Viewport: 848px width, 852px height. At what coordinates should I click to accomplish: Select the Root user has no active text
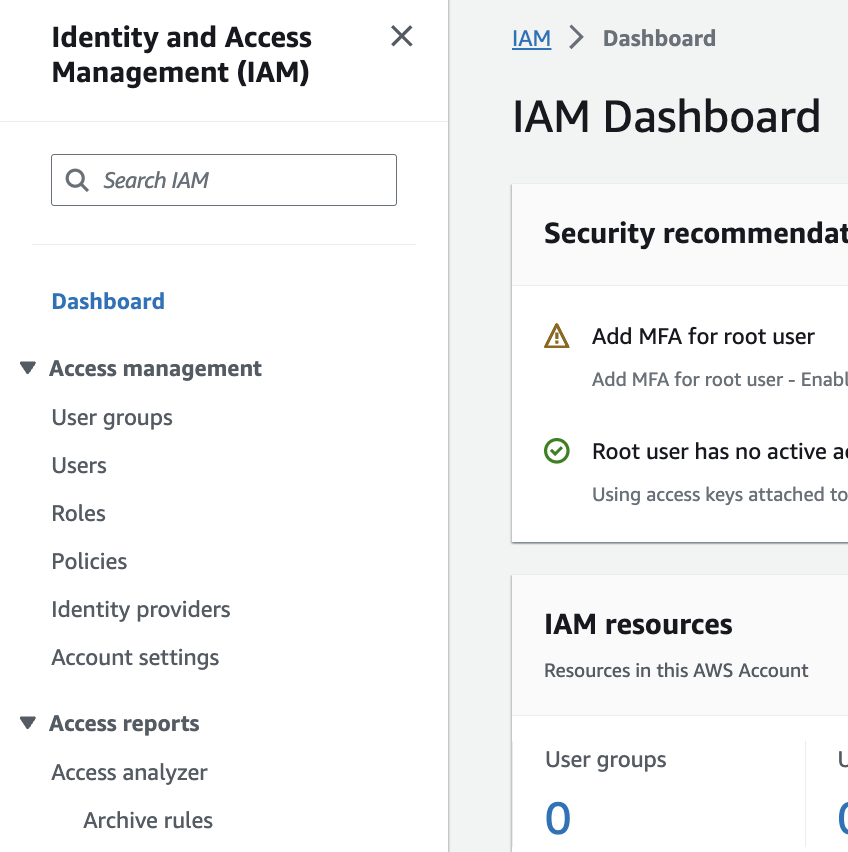(720, 452)
